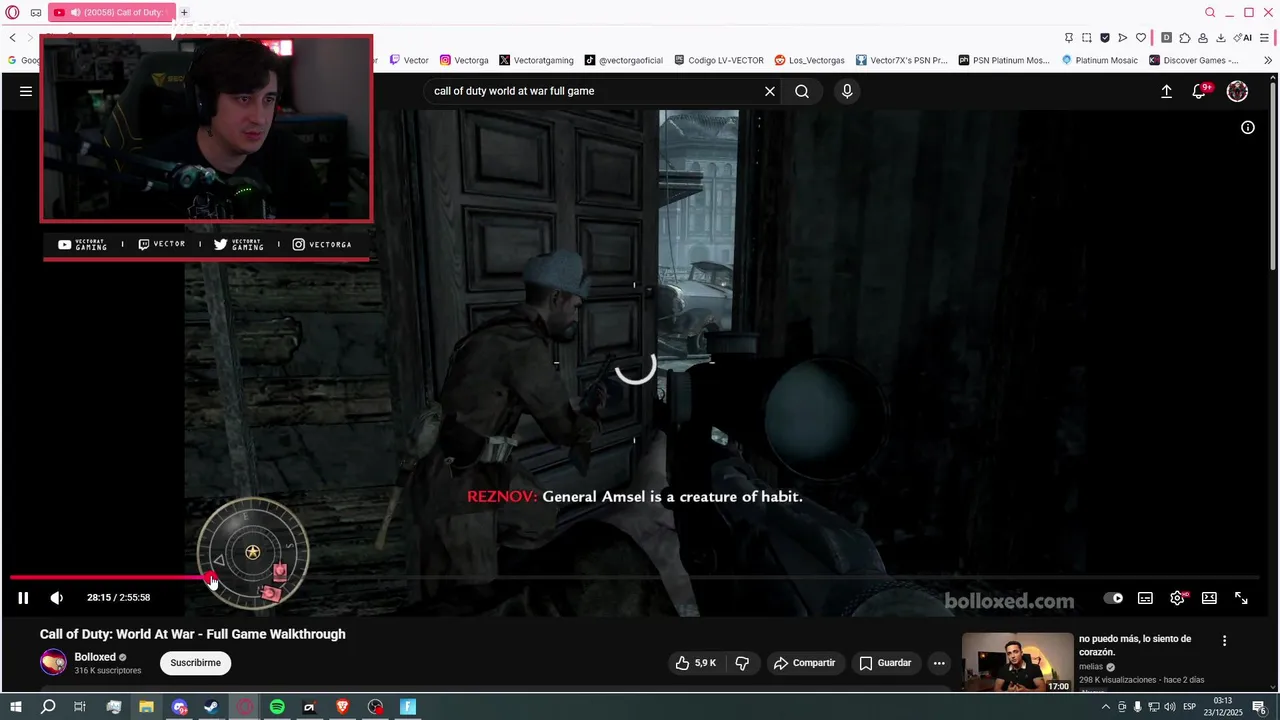Save the video with Guardar button
Screen dimensions: 1280x720
click(886, 663)
